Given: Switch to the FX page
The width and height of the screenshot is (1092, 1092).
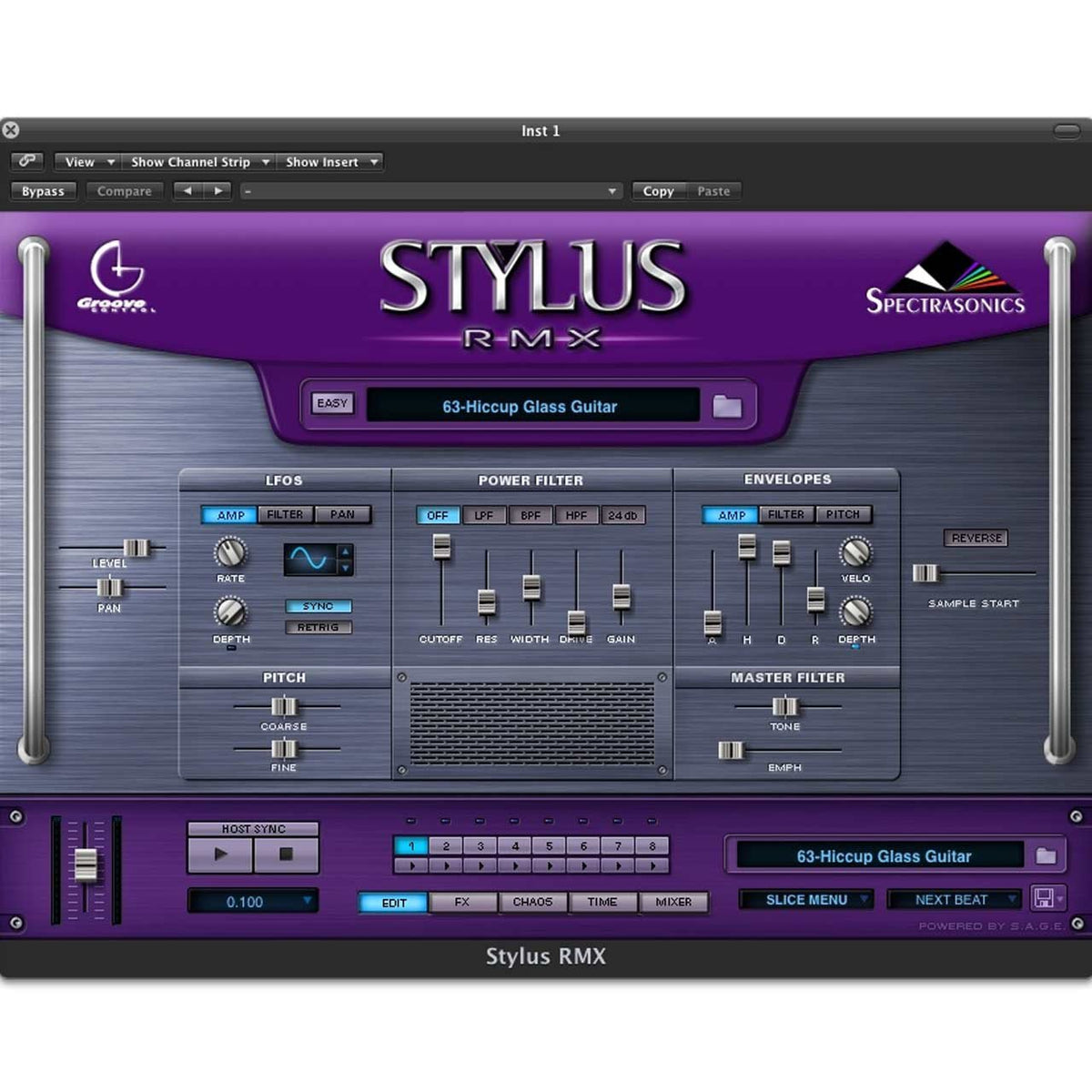Looking at the screenshot, I should 462,902.
